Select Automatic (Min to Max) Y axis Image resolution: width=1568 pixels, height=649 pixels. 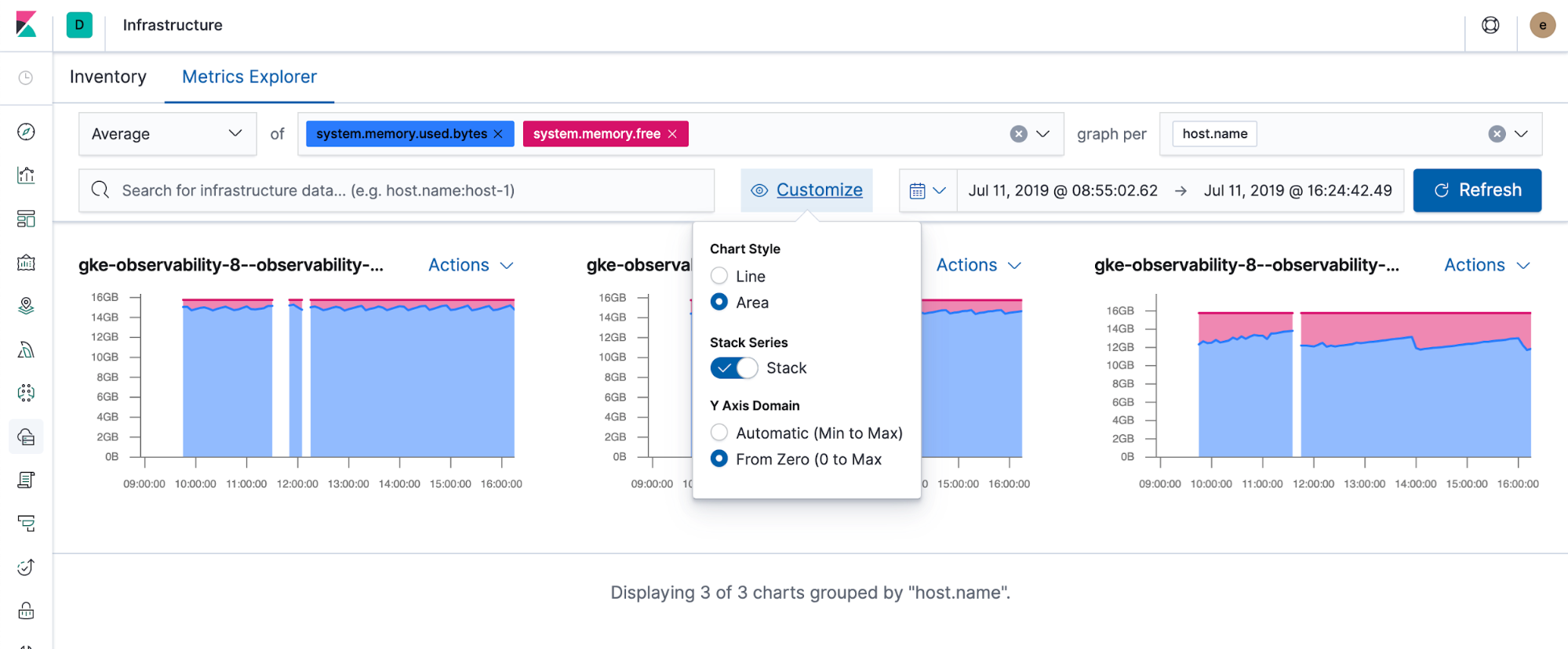pyautogui.click(x=719, y=433)
